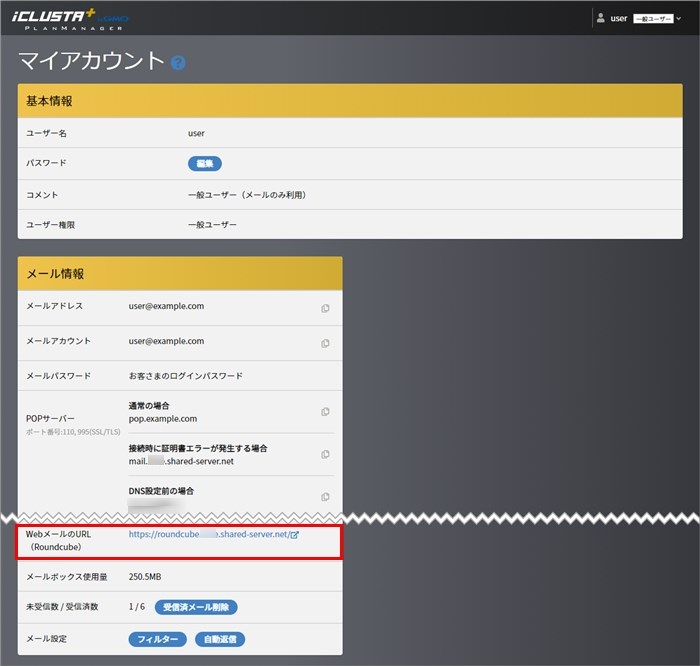
Task: Select comment text 一般ユーザー（メールのみ利用）
Action: 247,195
